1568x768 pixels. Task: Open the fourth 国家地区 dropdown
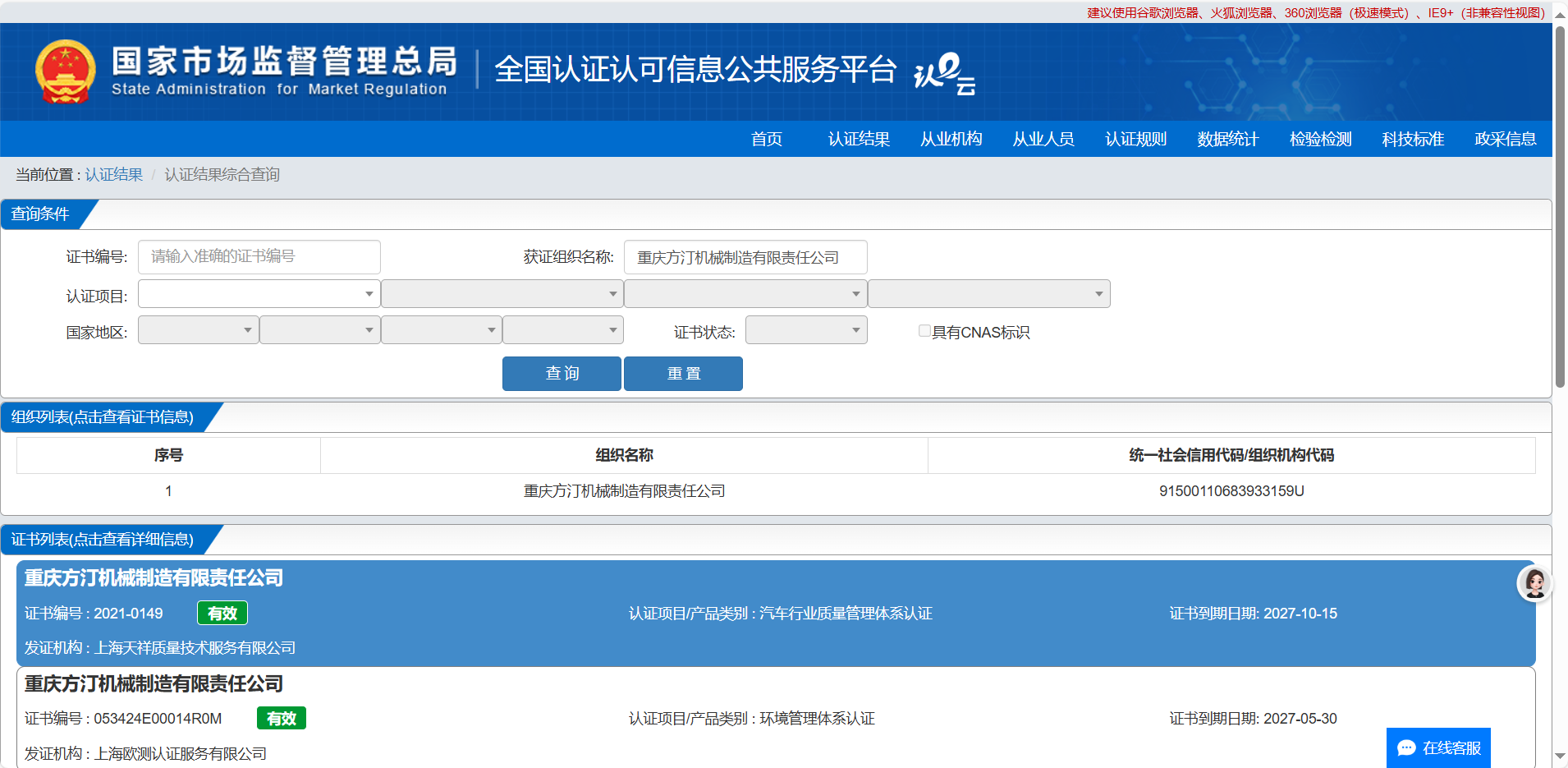pos(562,330)
